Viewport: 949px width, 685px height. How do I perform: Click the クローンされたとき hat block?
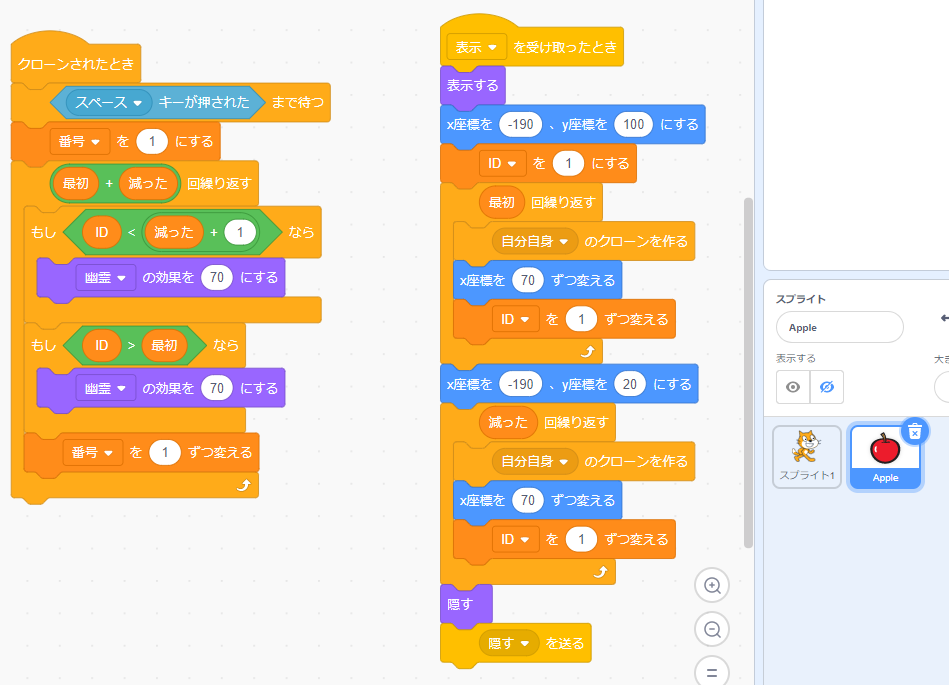76,64
